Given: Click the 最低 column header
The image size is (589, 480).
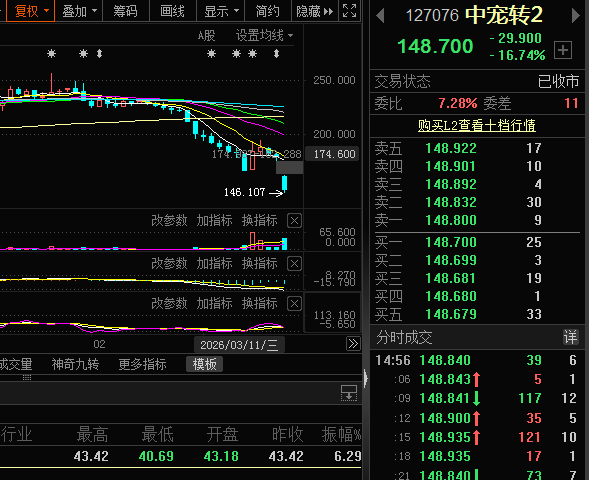Looking at the screenshot, I should (x=157, y=435).
